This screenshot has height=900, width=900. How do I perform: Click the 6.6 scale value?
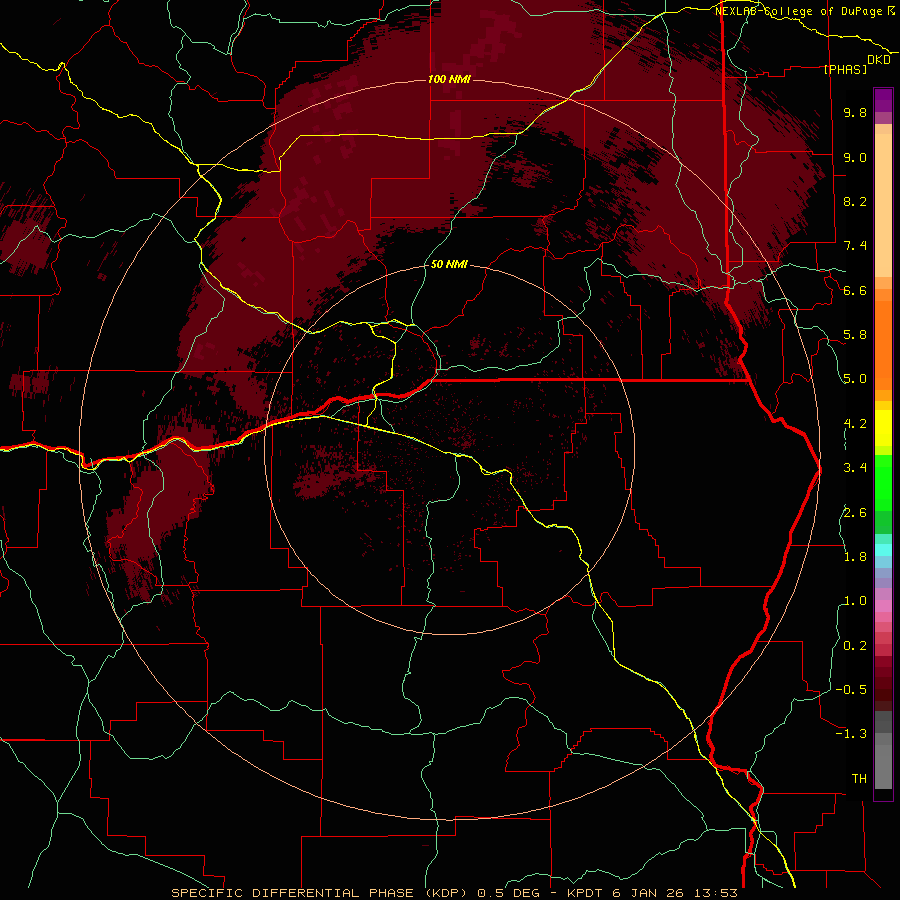[855, 290]
